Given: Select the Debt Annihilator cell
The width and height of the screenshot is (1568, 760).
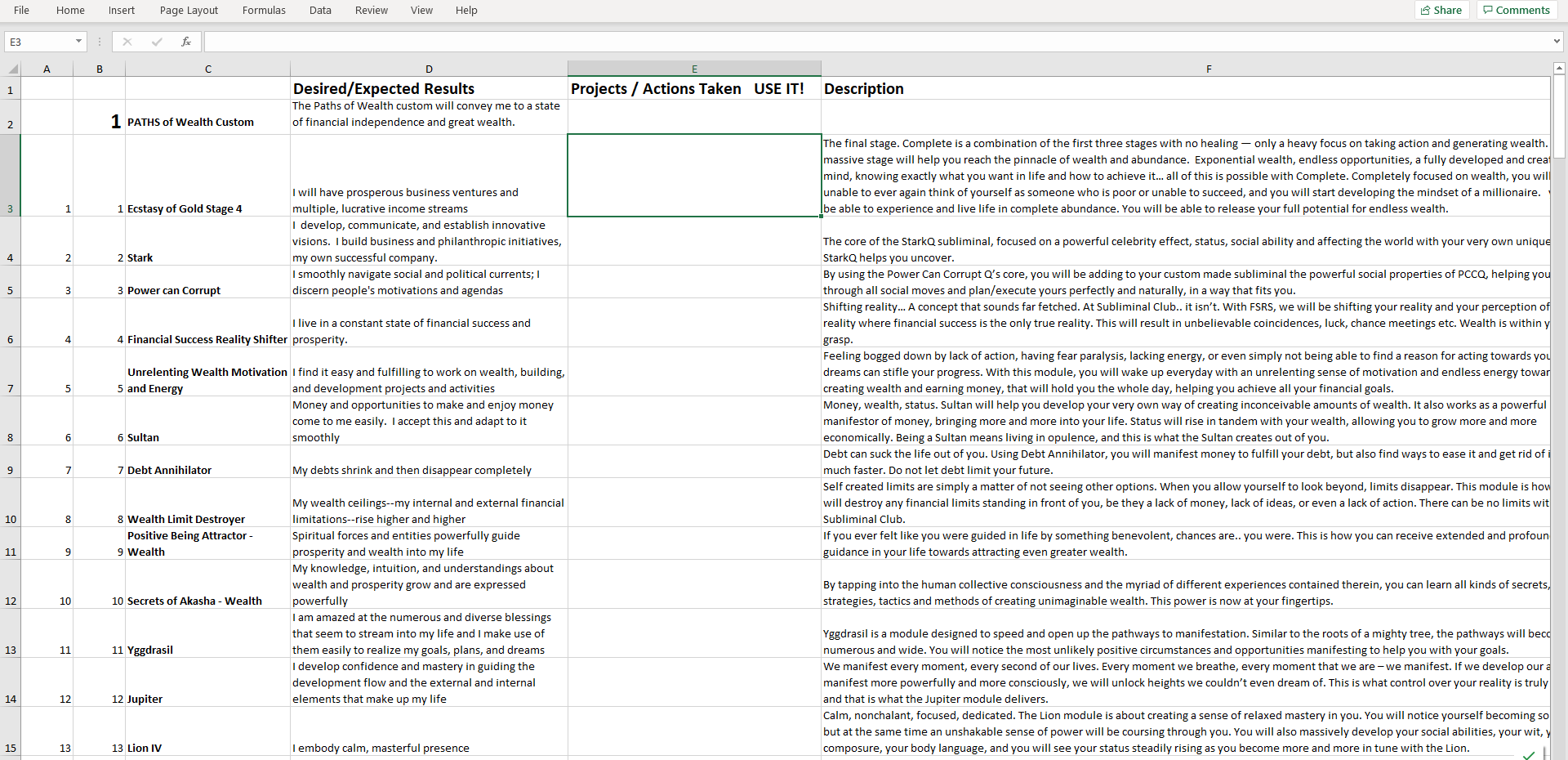Looking at the screenshot, I should click(207, 462).
